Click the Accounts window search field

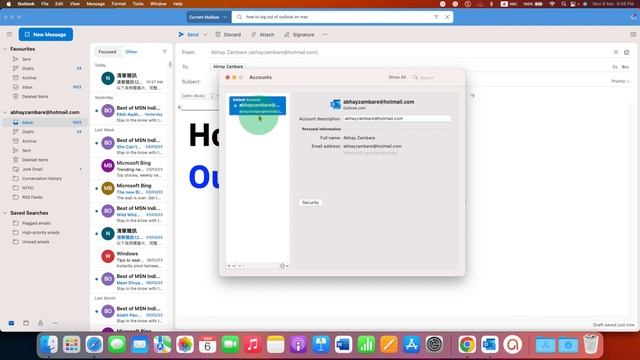(436, 77)
